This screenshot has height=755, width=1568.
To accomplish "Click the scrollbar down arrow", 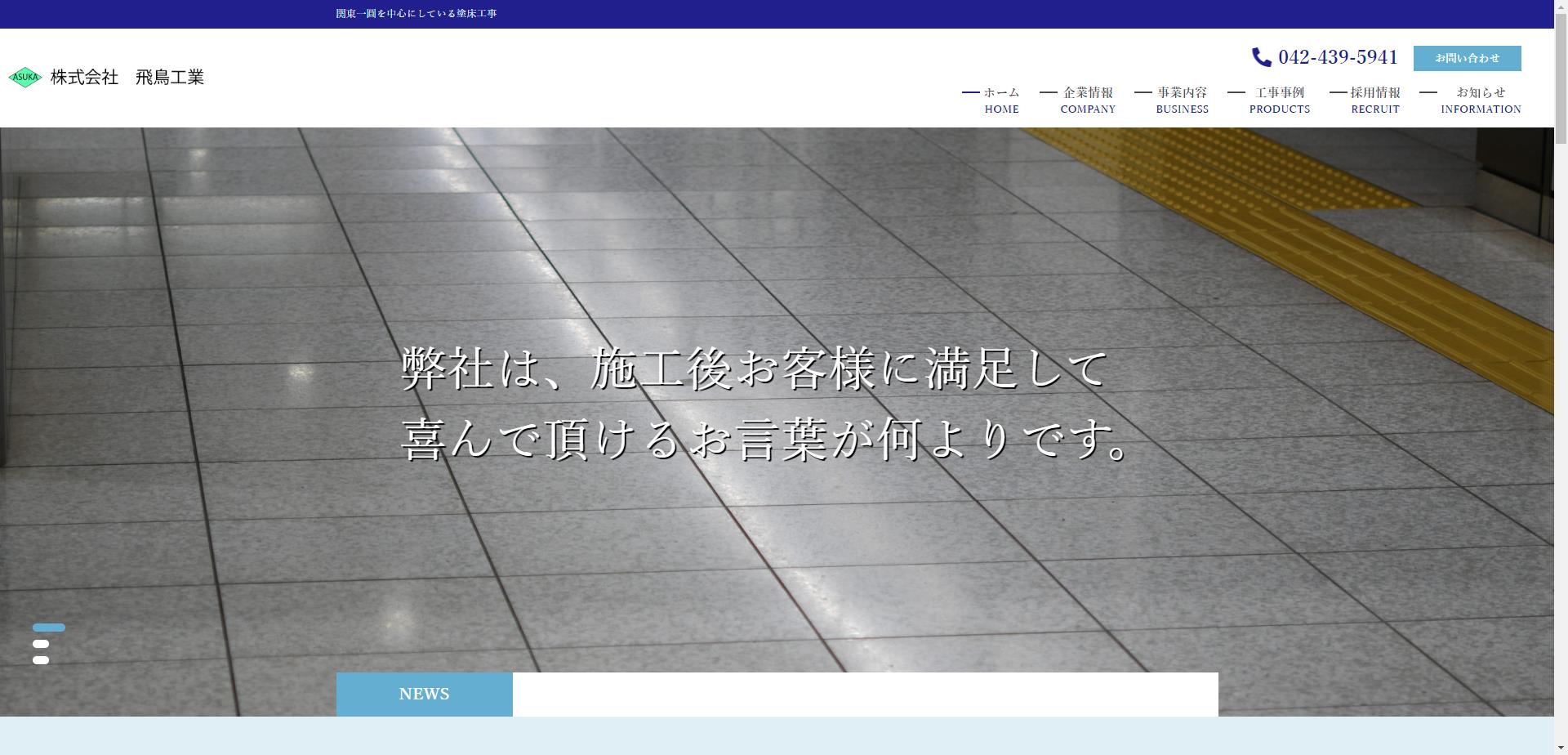I will coord(1561,748).
